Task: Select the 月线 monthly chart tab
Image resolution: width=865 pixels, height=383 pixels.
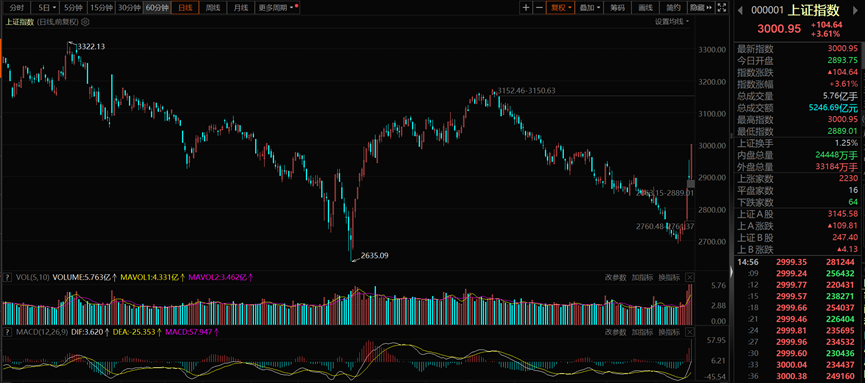Action: [x=241, y=8]
